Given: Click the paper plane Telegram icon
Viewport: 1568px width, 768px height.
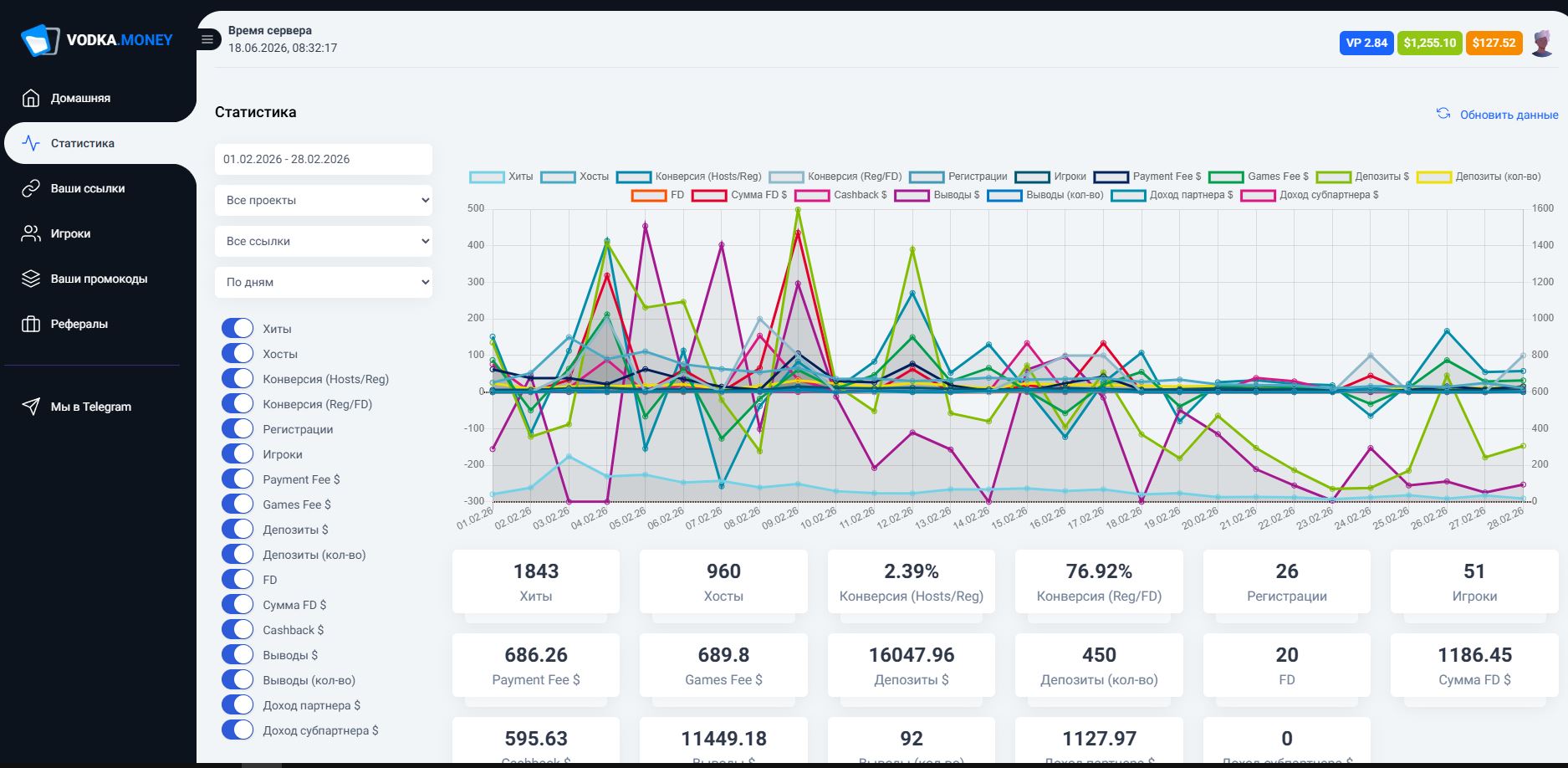Looking at the screenshot, I should (x=31, y=407).
